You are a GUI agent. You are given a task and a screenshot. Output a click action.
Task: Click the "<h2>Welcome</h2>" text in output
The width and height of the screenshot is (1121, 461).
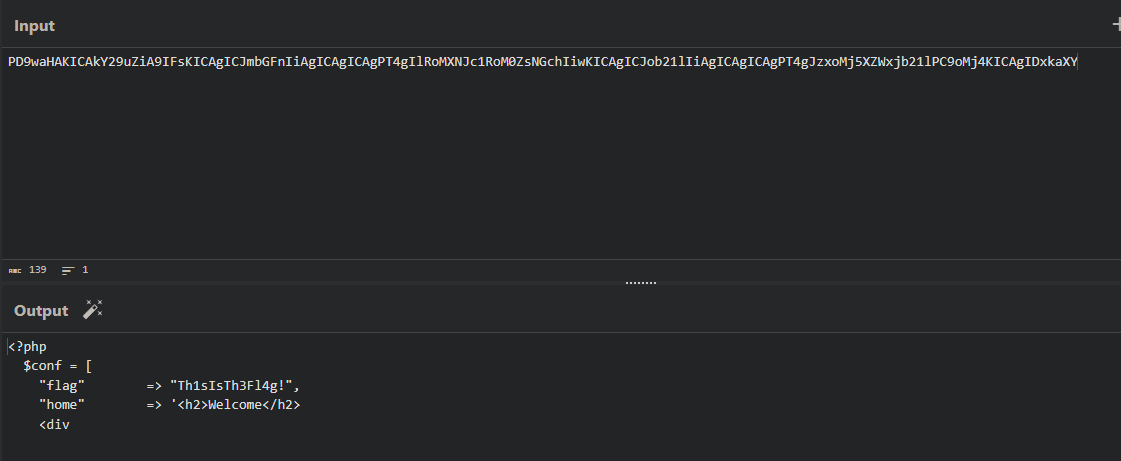click(240, 405)
